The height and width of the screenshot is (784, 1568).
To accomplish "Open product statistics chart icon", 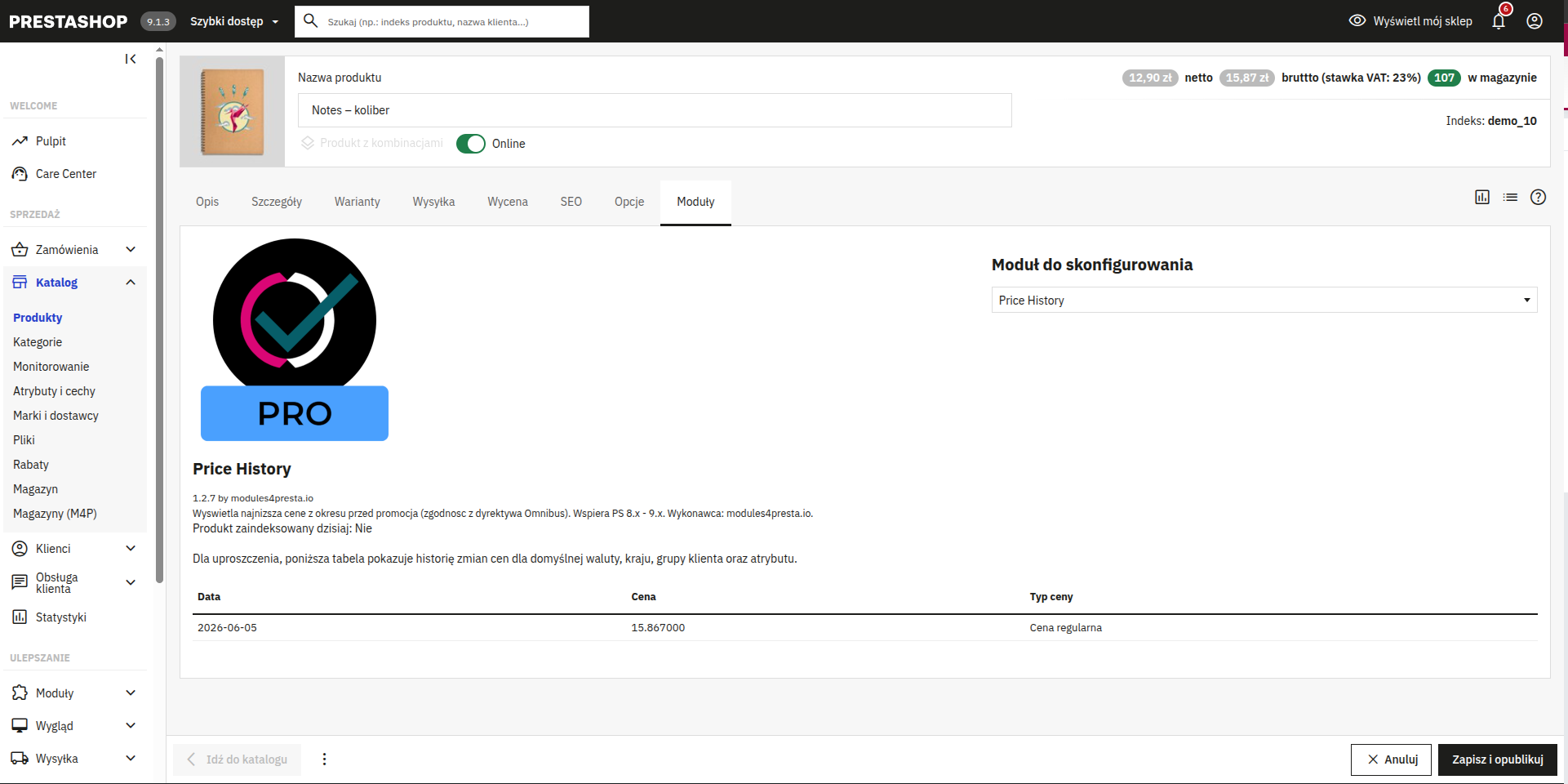I will pyautogui.click(x=1482, y=197).
